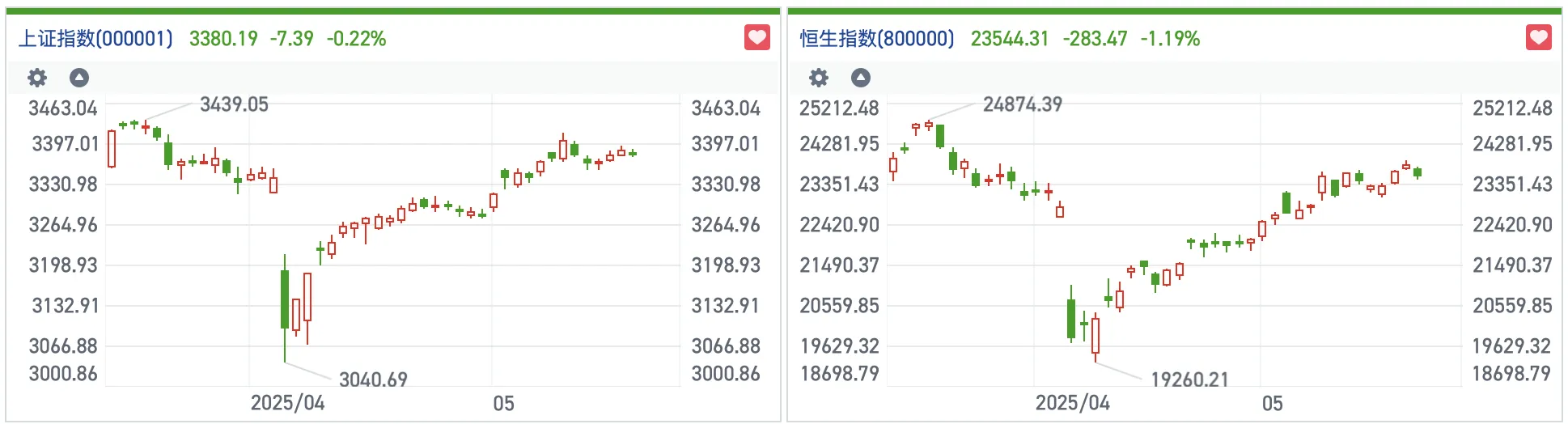Click the -0.22% change percentage
1568x424 pixels.
pyautogui.click(x=356, y=39)
